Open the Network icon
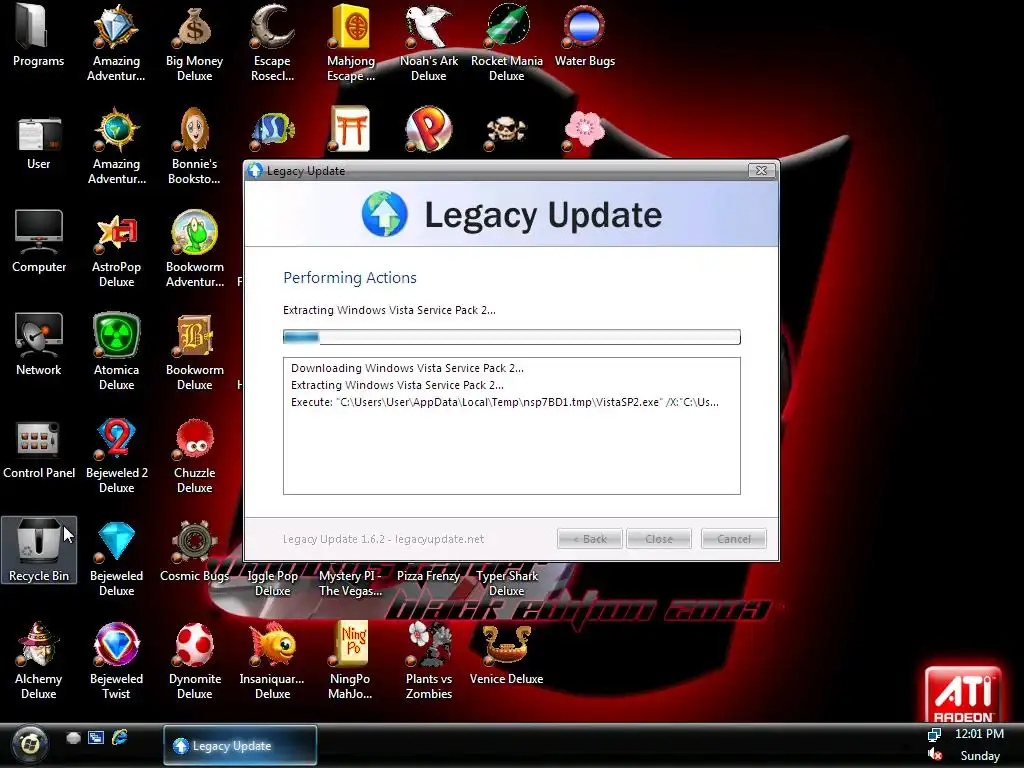 pyautogui.click(x=39, y=344)
